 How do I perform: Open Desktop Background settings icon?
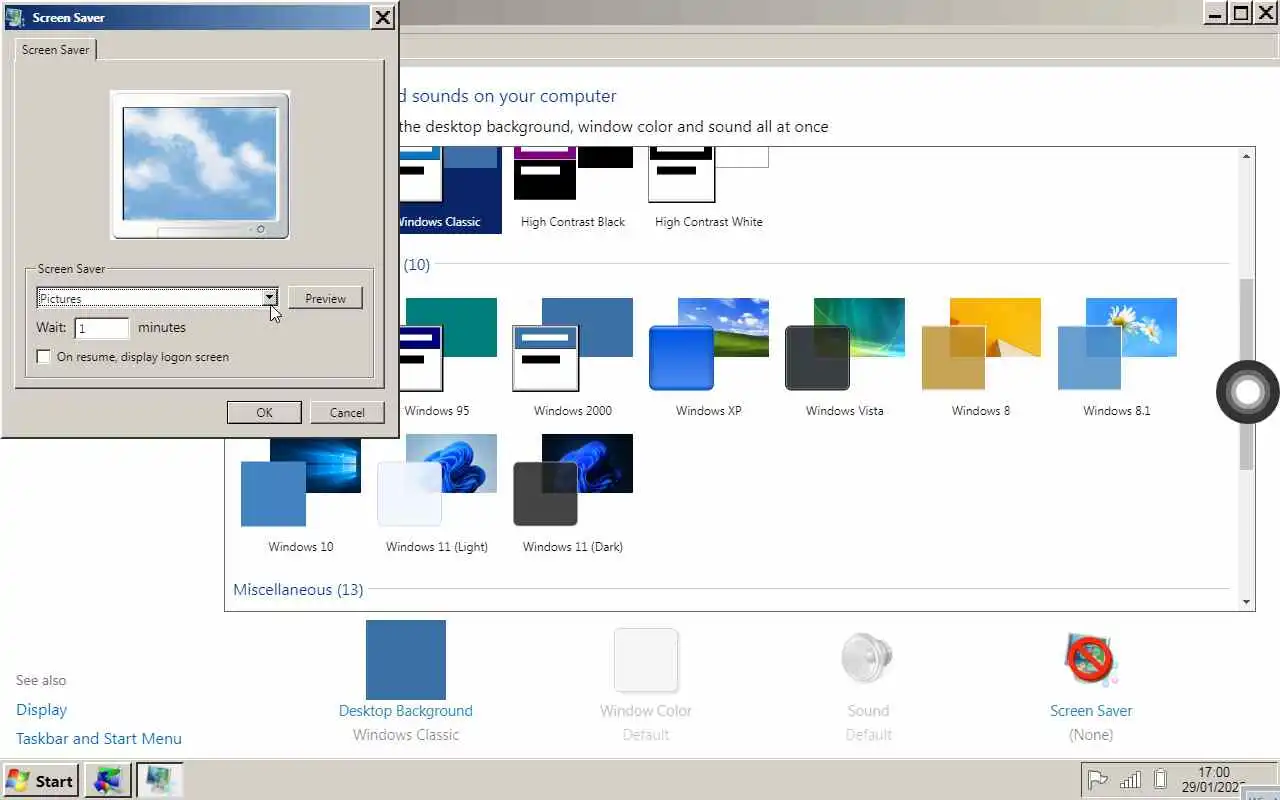click(x=405, y=660)
